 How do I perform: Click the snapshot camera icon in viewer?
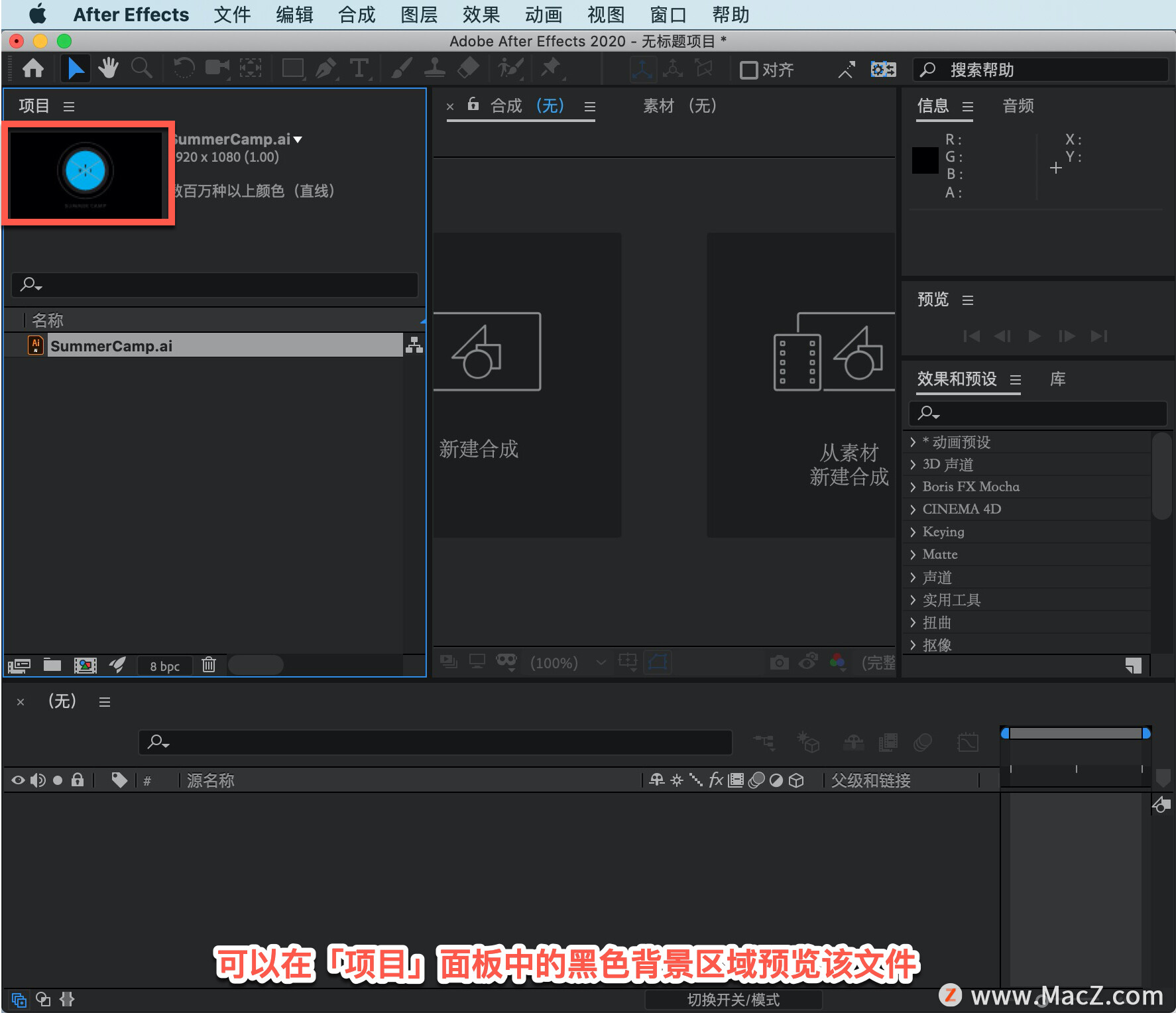[x=780, y=662]
